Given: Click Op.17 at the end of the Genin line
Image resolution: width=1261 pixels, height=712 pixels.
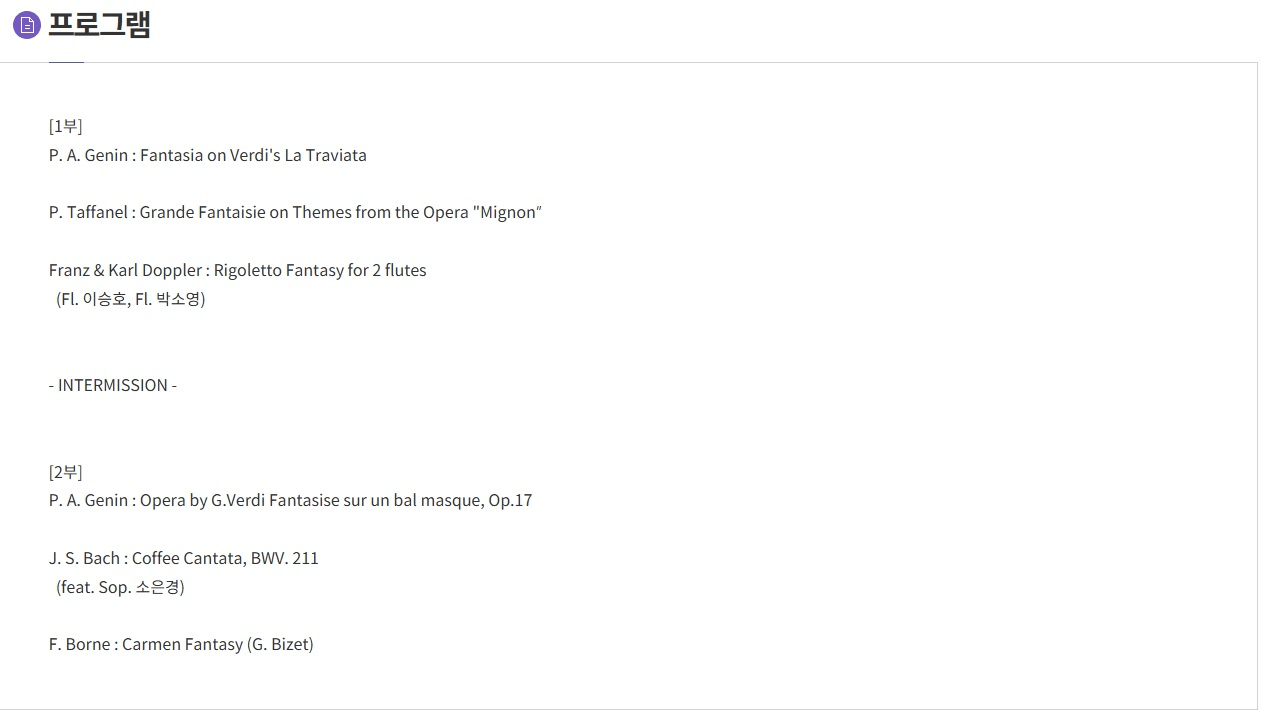Looking at the screenshot, I should point(510,500).
